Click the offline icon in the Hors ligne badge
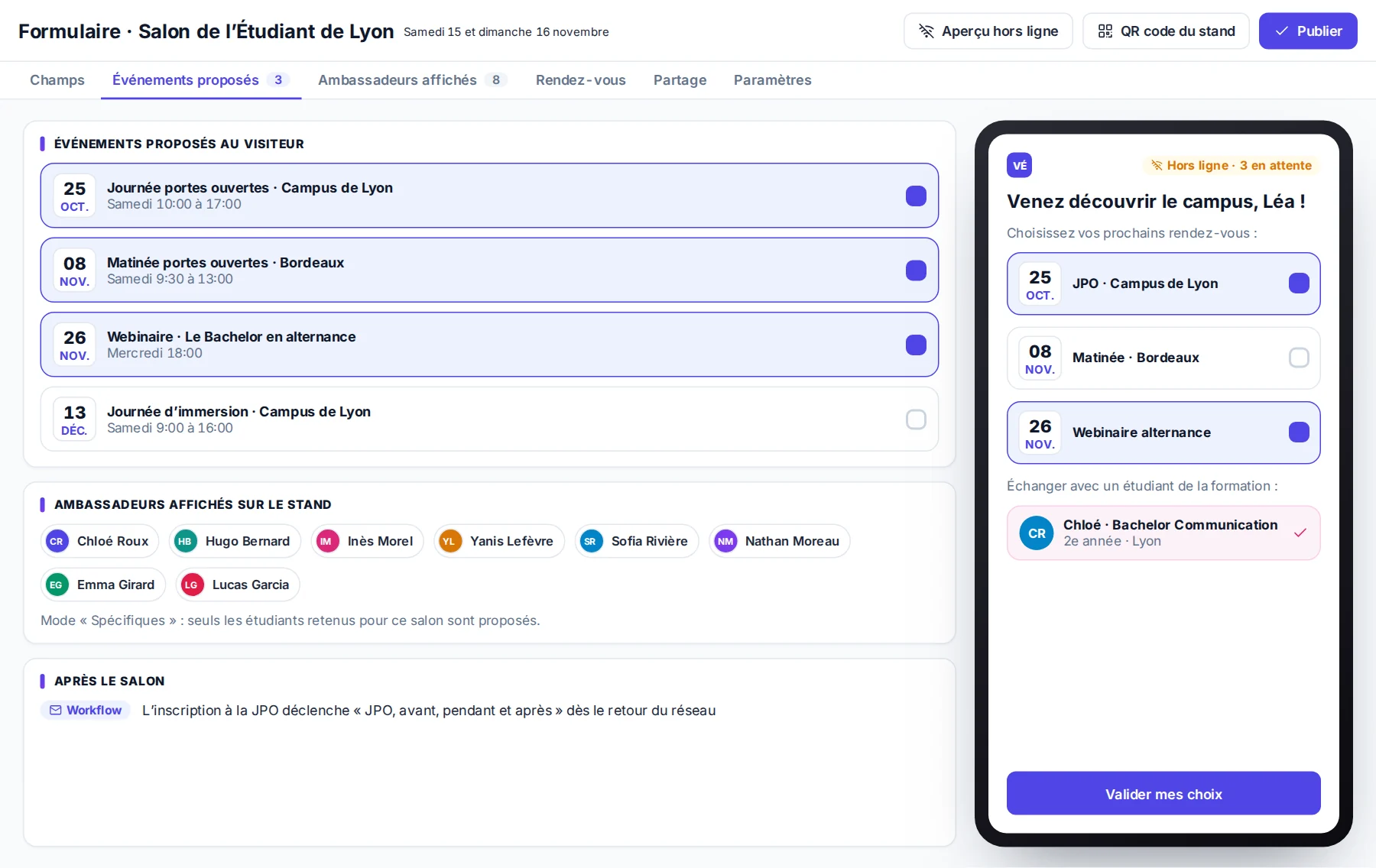The image size is (1376, 868). [x=1157, y=165]
